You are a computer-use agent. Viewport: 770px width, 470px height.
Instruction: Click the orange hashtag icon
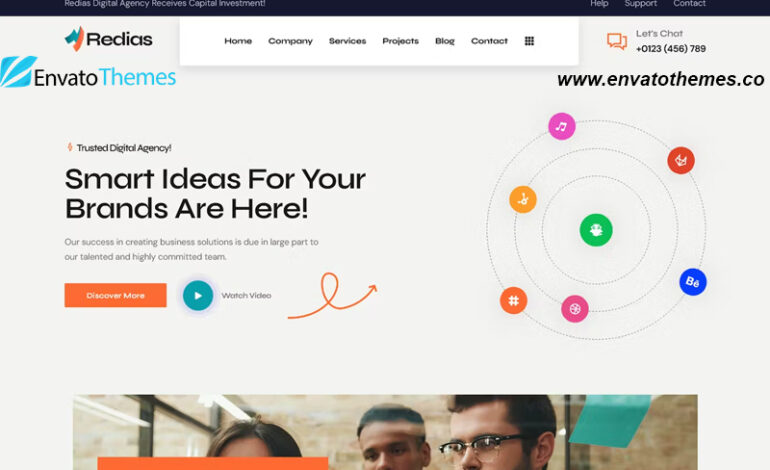pos(513,300)
